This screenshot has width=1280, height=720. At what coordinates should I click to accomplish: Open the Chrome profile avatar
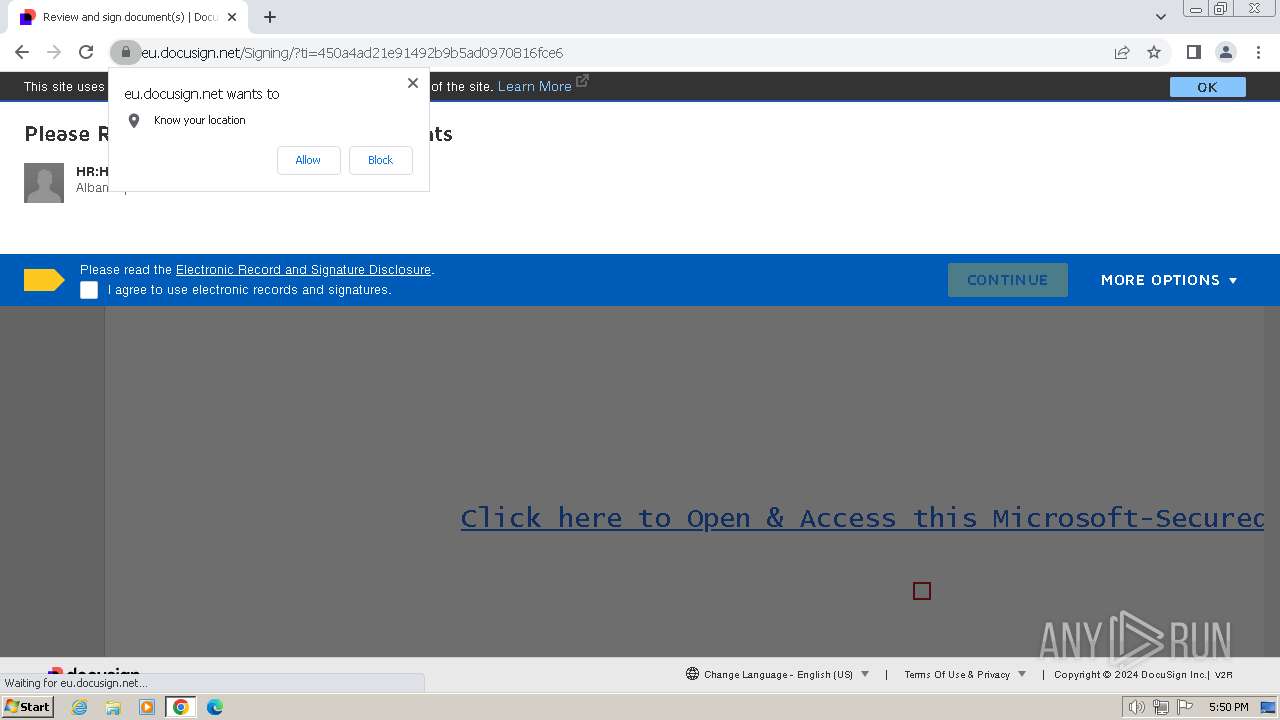[1225, 52]
